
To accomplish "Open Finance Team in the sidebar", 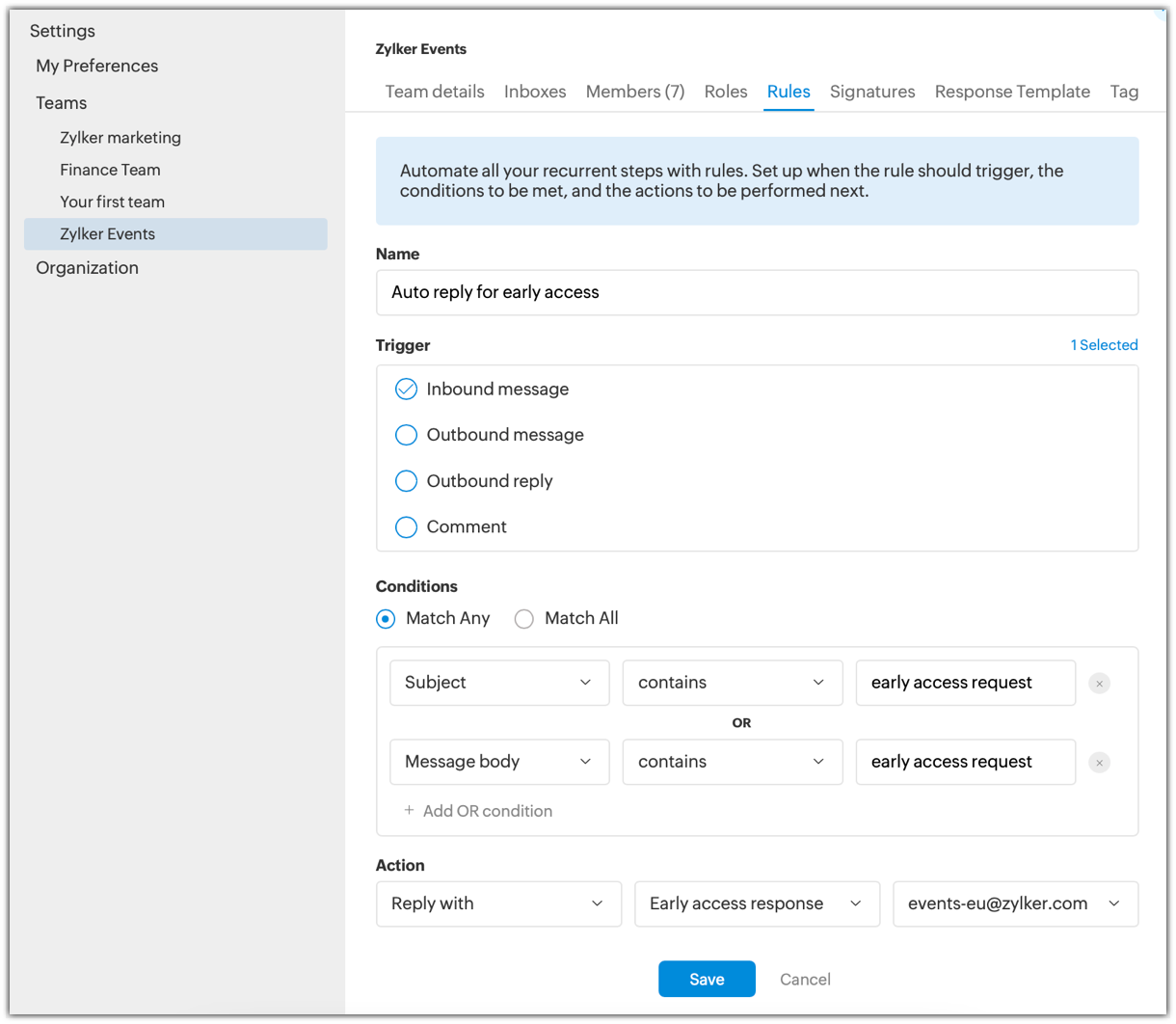I will (110, 170).
